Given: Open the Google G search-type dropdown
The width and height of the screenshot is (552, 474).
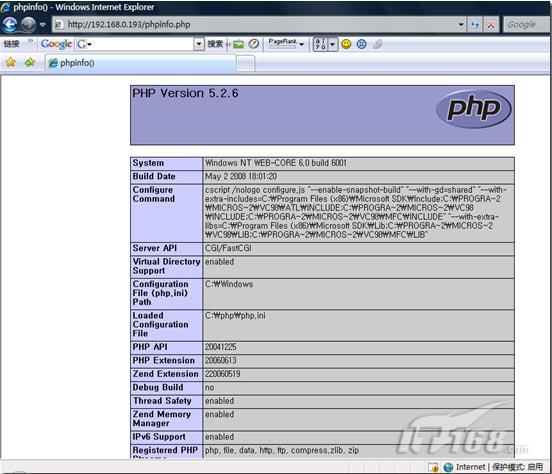Looking at the screenshot, I should (84, 44).
